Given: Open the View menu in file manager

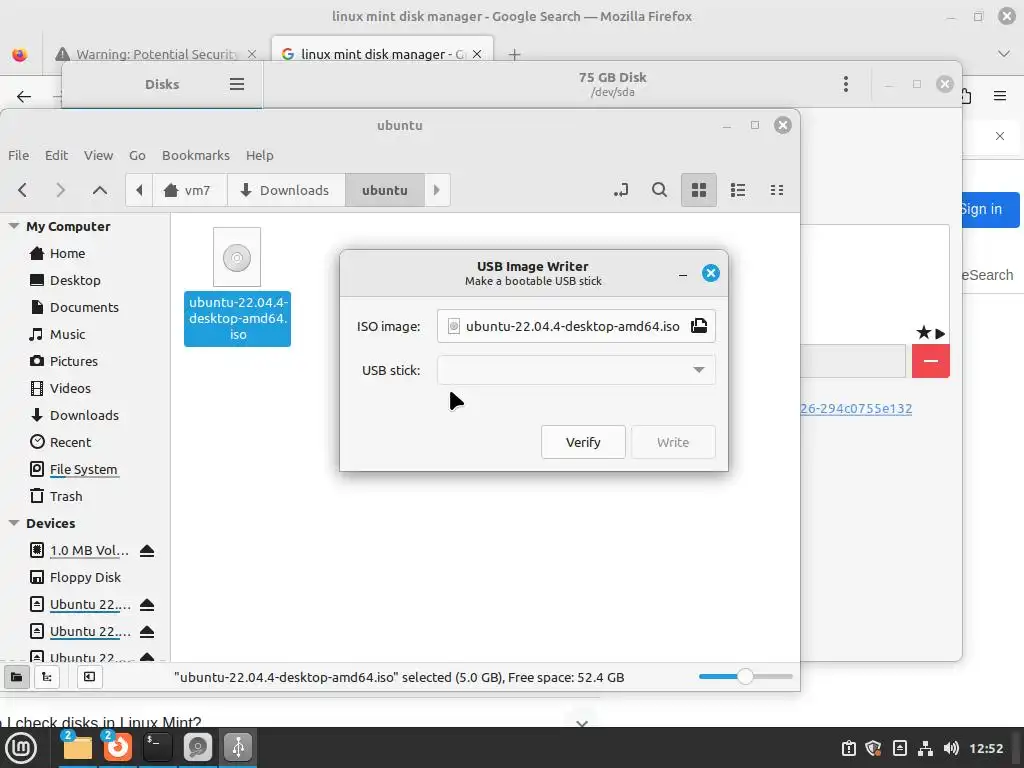Looking at the screenshot, I should pos(99,155).
